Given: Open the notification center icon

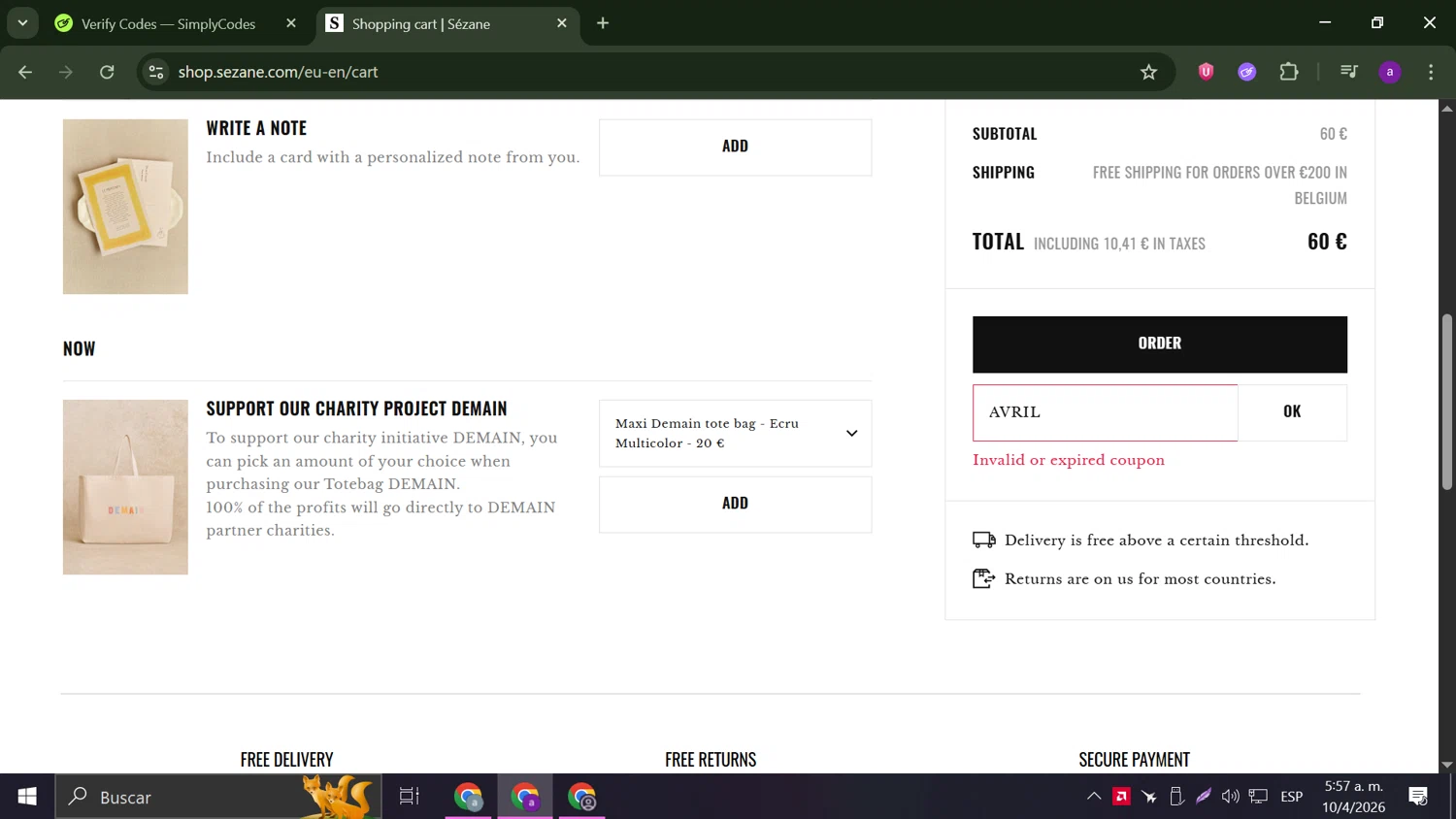Looking at the screenshot, I should 1418,797.
